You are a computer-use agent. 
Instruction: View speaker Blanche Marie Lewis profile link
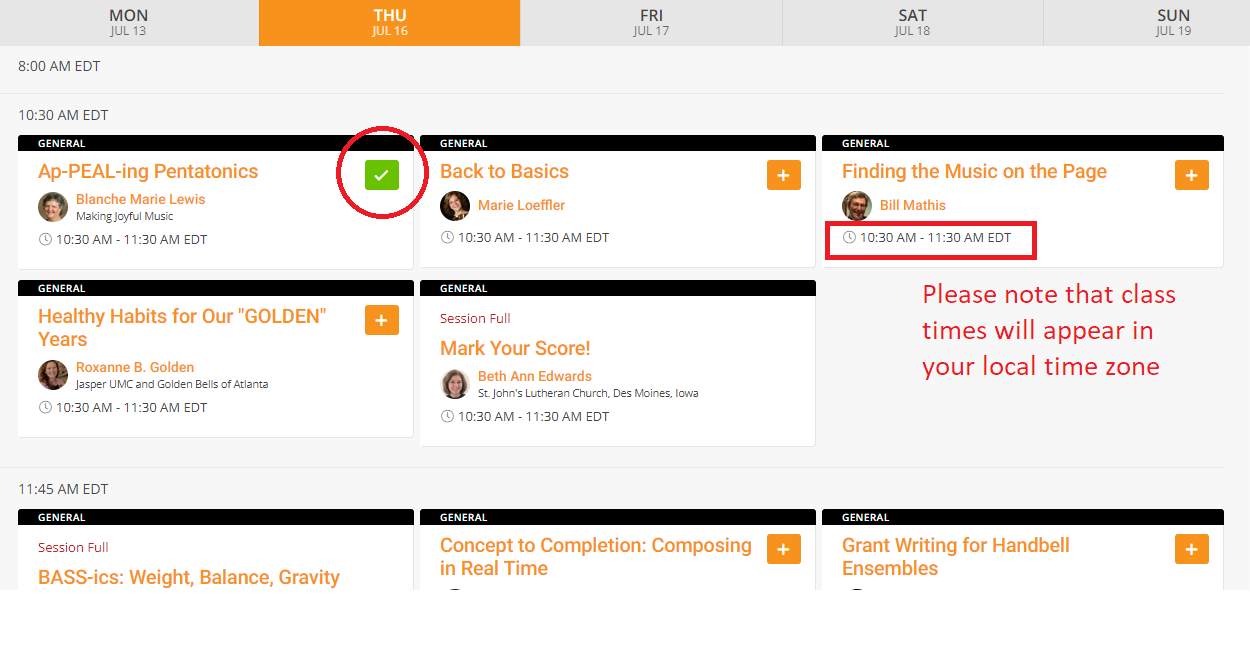click(140, 199)
